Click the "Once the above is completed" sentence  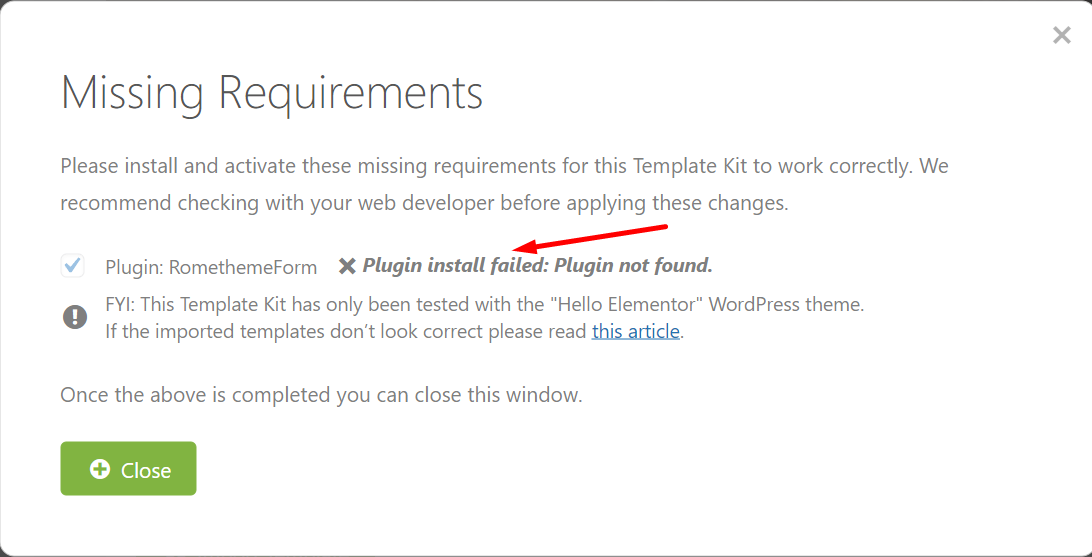pos(321,395)
